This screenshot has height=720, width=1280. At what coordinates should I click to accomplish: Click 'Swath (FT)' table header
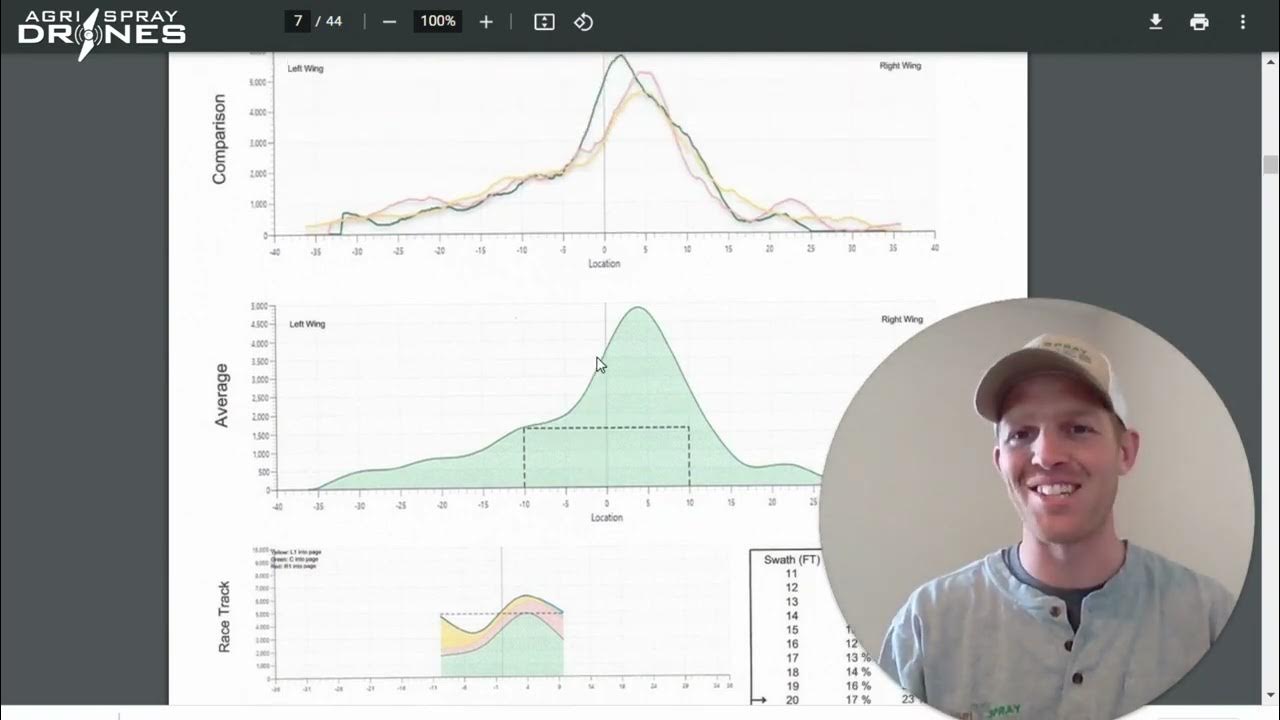792,560
